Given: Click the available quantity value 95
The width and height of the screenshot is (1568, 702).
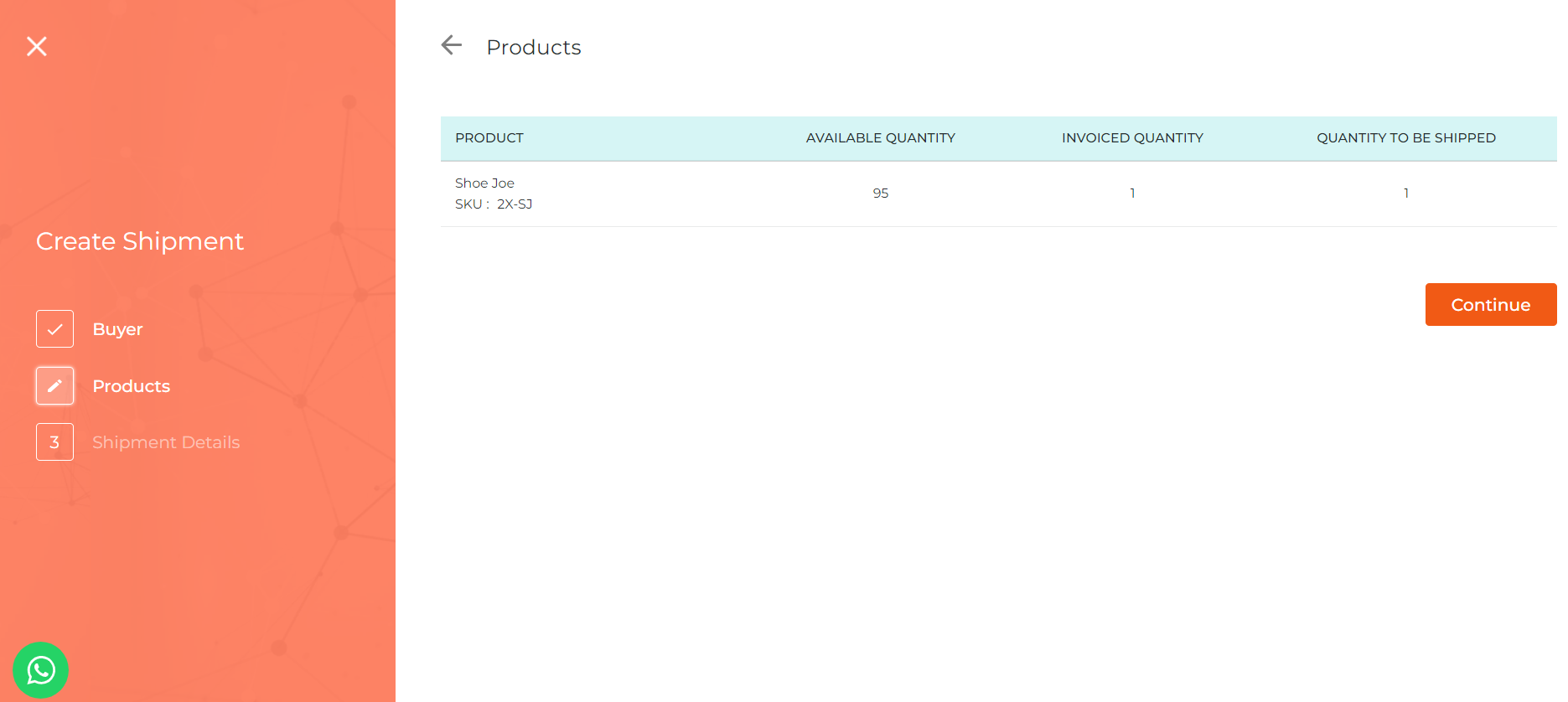Looking at the screenshot, I should click(x=880, y=194).
